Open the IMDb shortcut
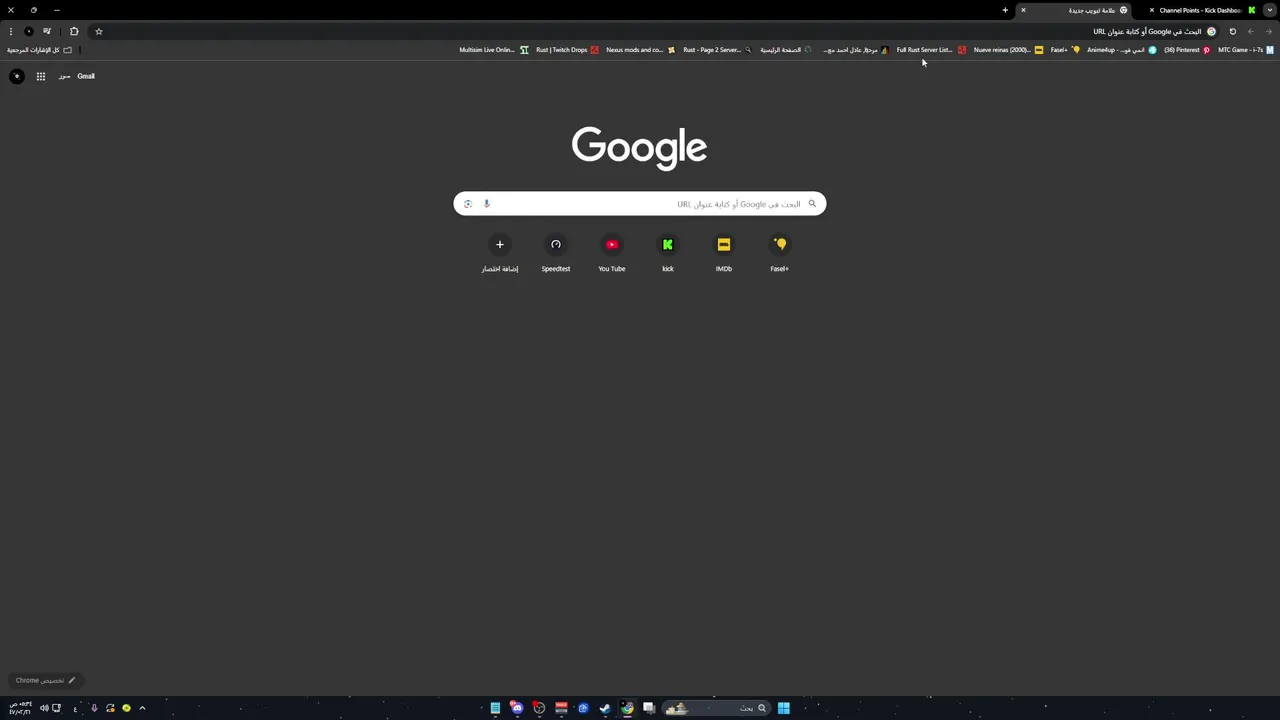The width and height of the screenshot is (1280, 720). point(724,253)
